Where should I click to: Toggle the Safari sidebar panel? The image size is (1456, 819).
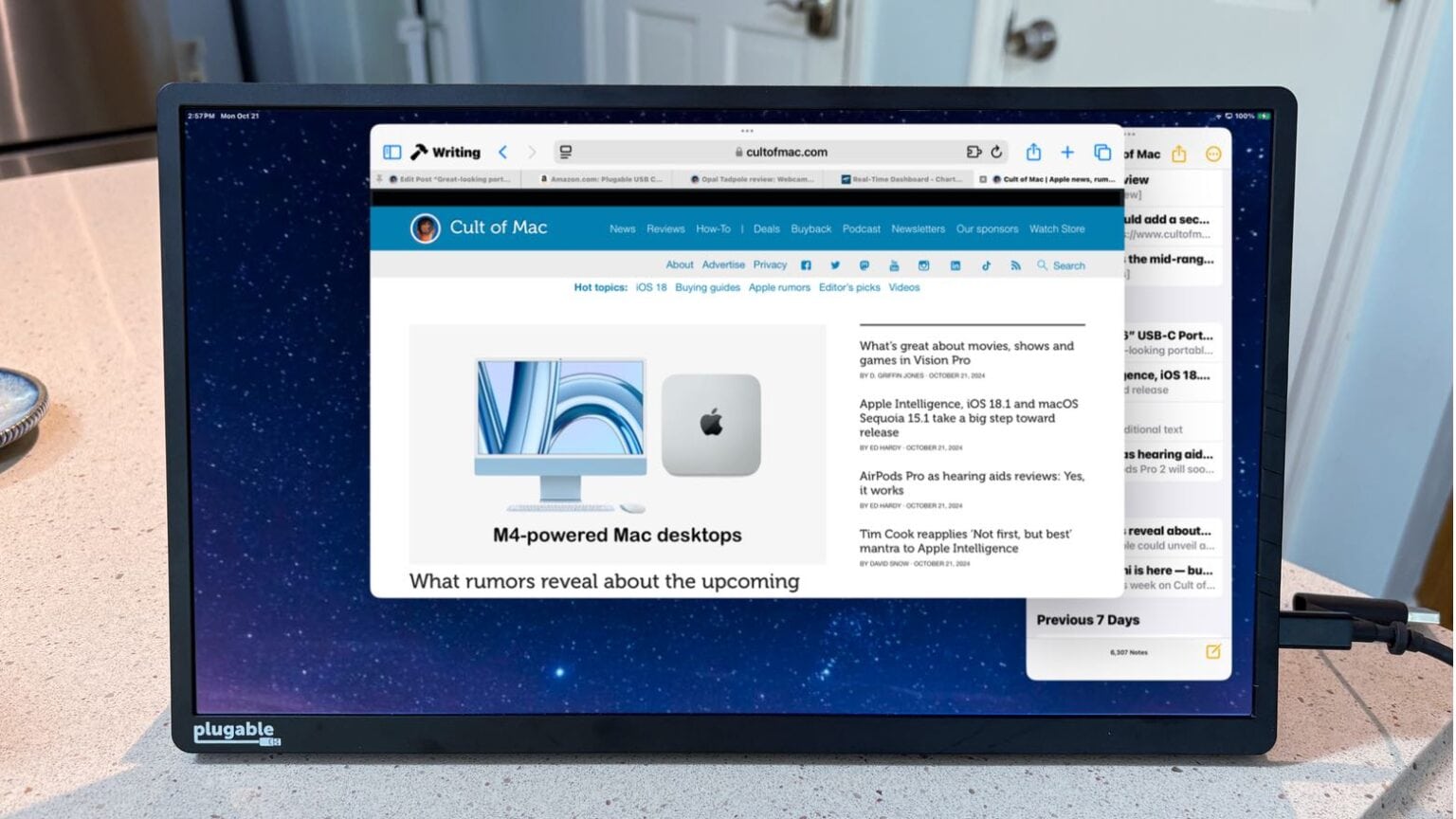391,153
